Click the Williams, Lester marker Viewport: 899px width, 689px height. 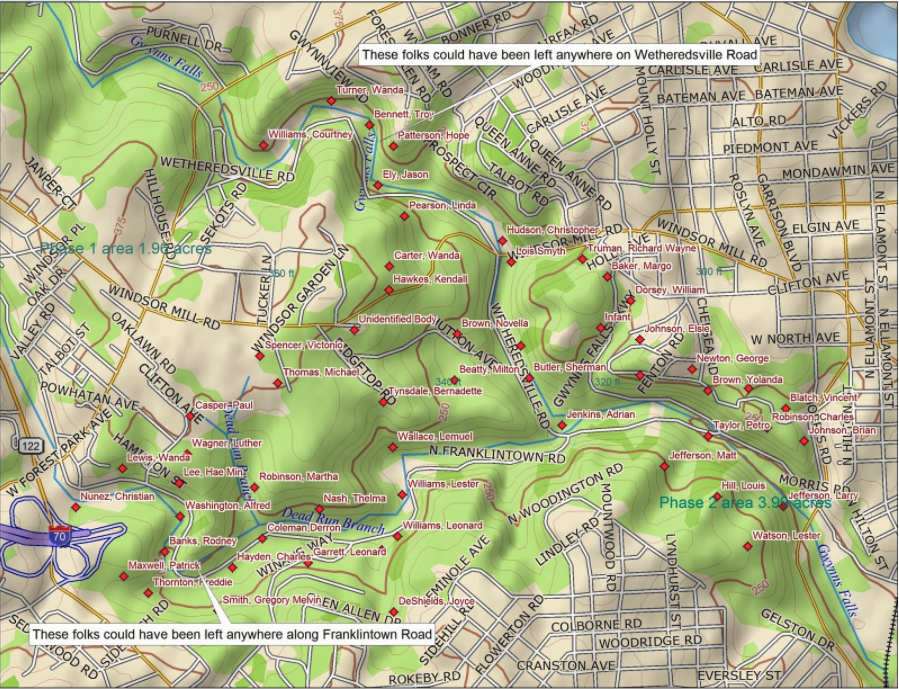pos(402,495)
